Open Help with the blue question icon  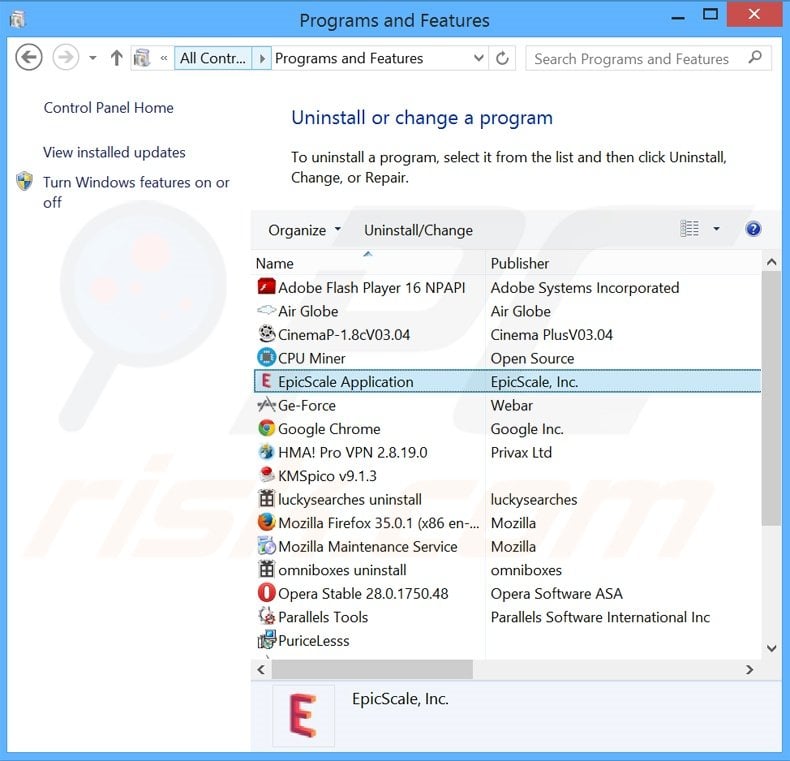coord(753,229)
